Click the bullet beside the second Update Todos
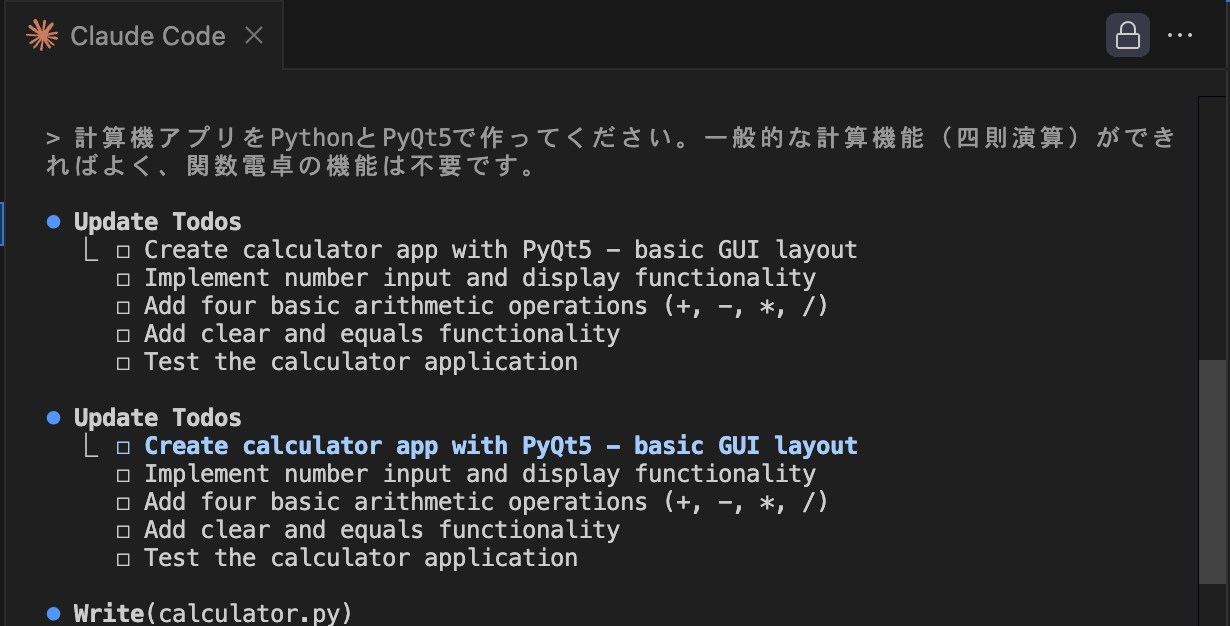 click(x=52, y=416)
